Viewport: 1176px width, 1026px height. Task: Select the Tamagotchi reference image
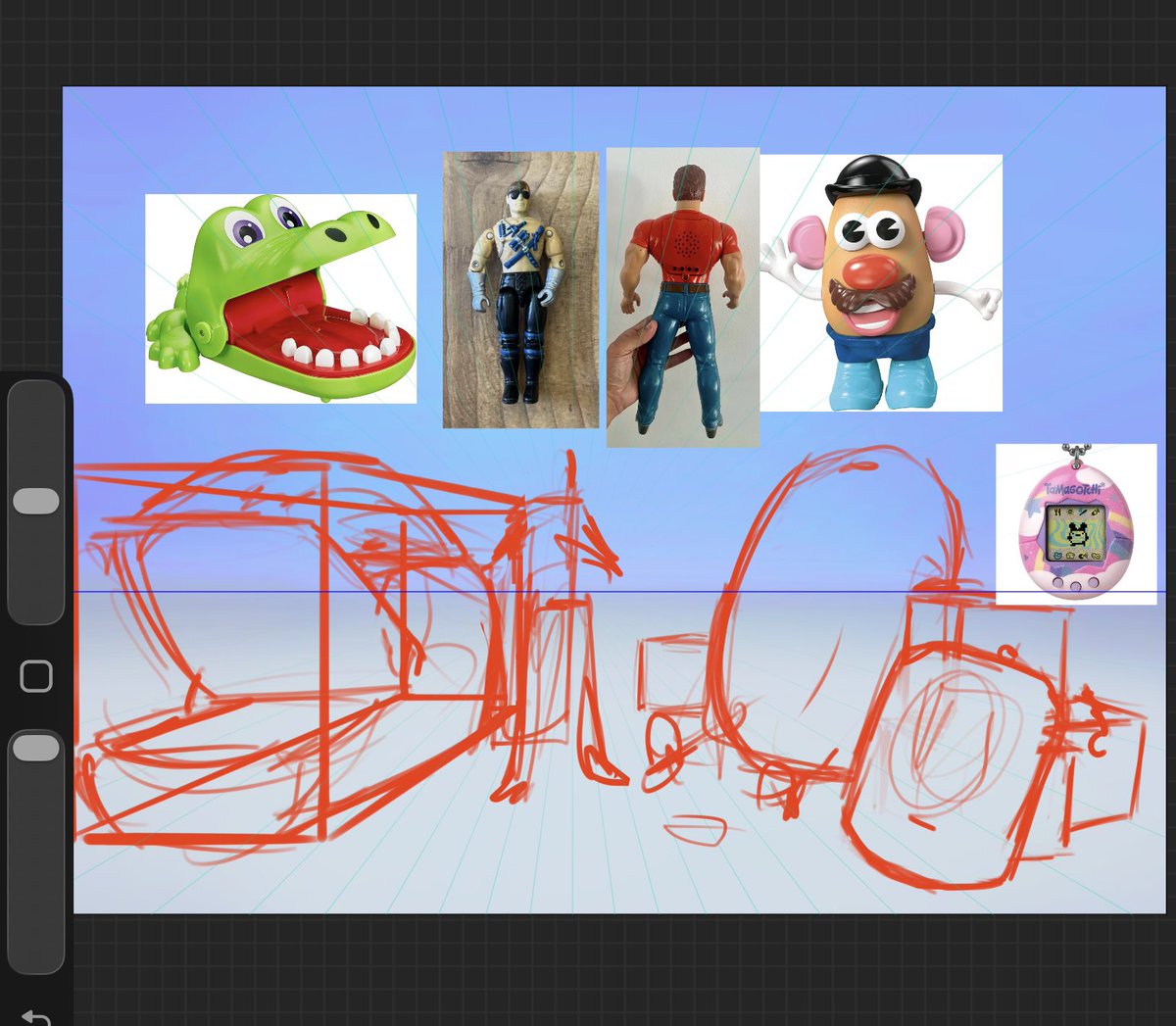[1076, 524]
